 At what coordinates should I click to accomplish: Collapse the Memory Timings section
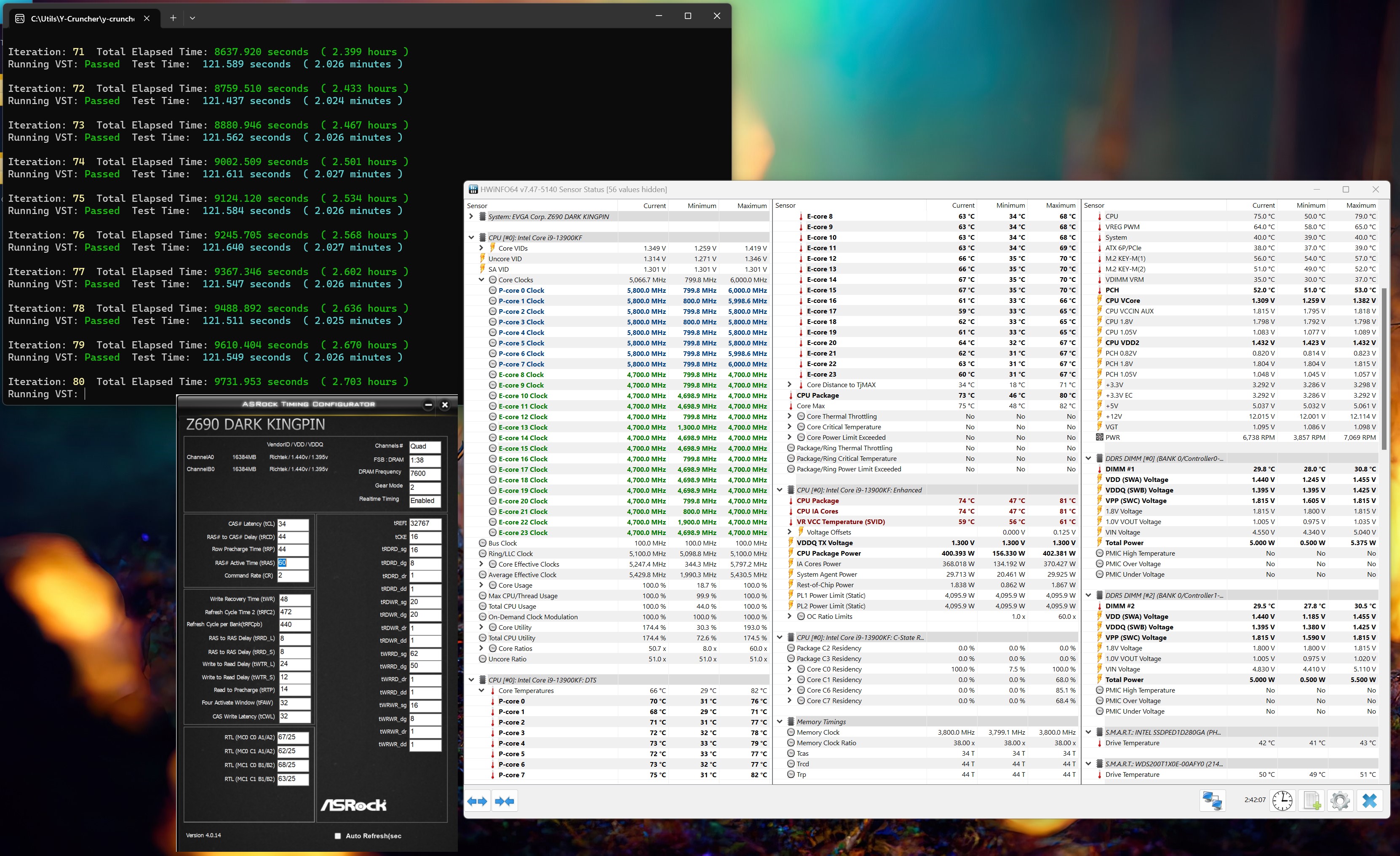click(x=780, y=722)
